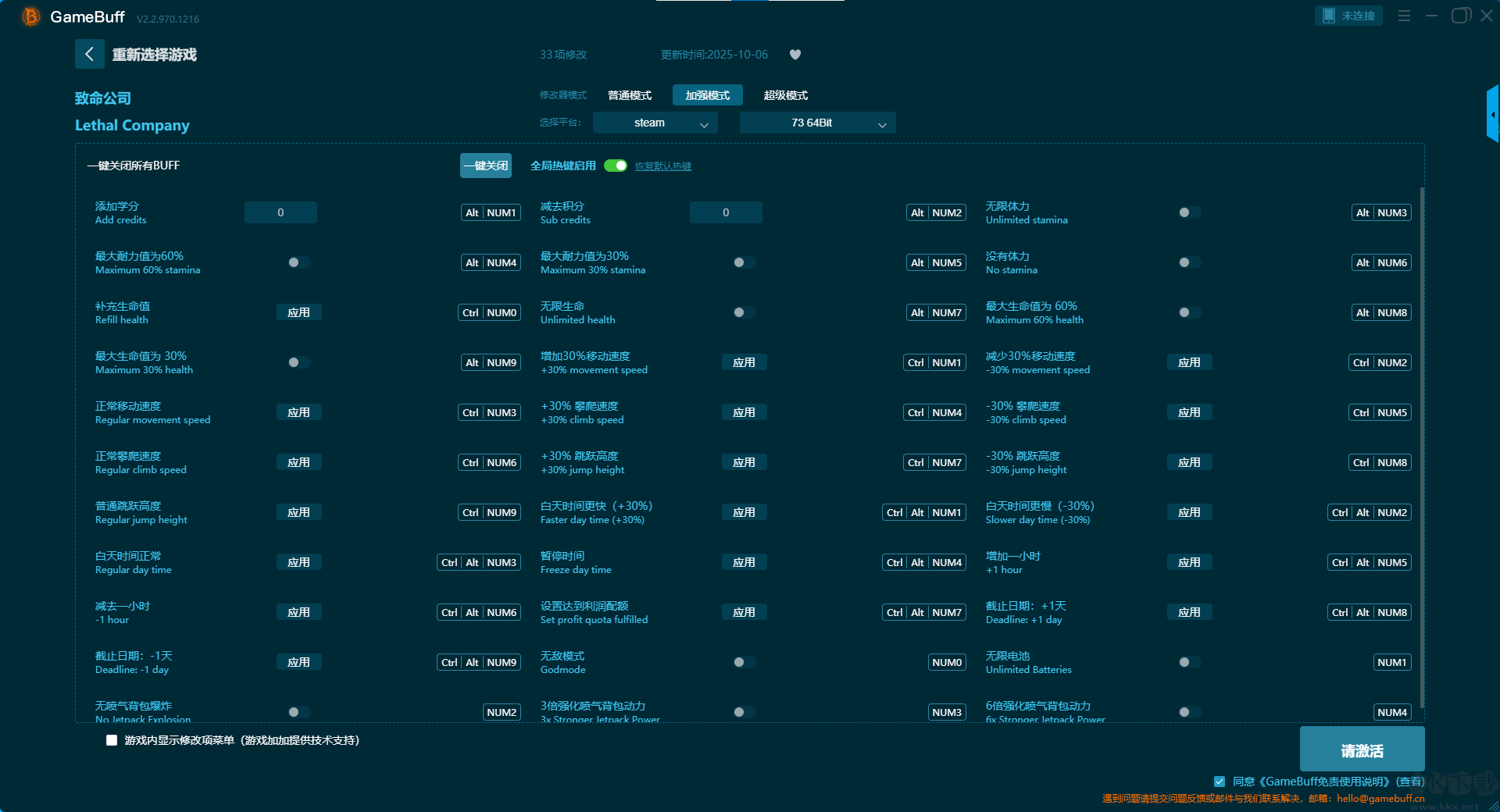1500x812 pixels.
Task: Apply Deadline +1 day
Action: click(x=1190, y=612)
